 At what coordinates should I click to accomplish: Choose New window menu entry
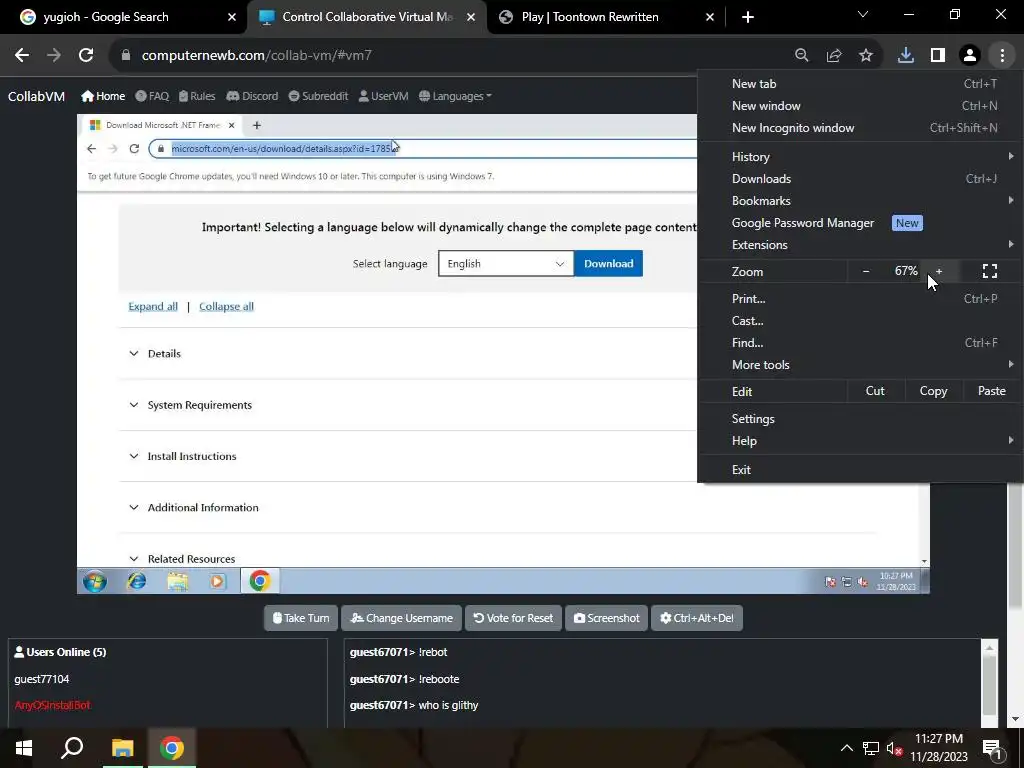tap(861, 106)
